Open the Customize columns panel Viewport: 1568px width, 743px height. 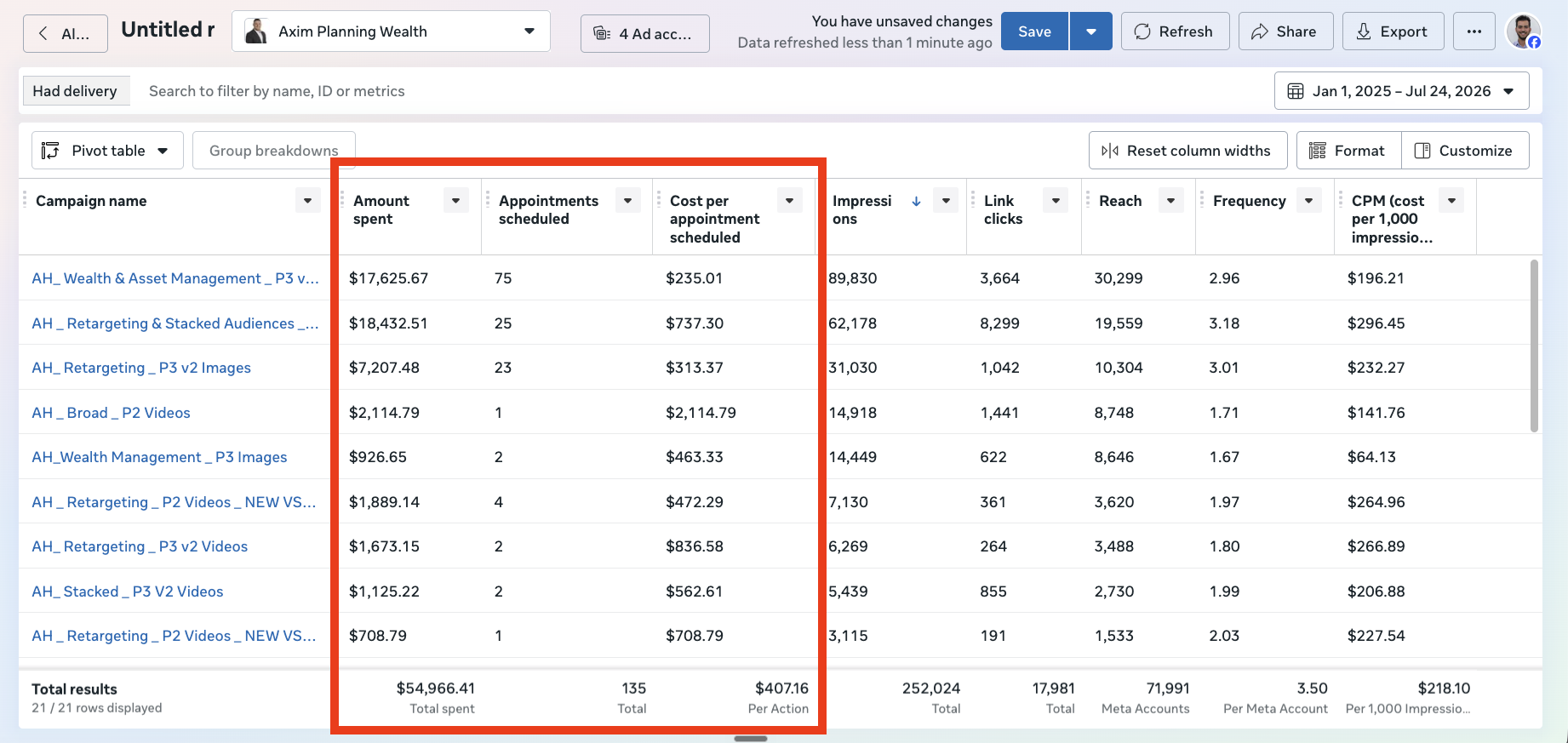click(x=1464, y=151)
